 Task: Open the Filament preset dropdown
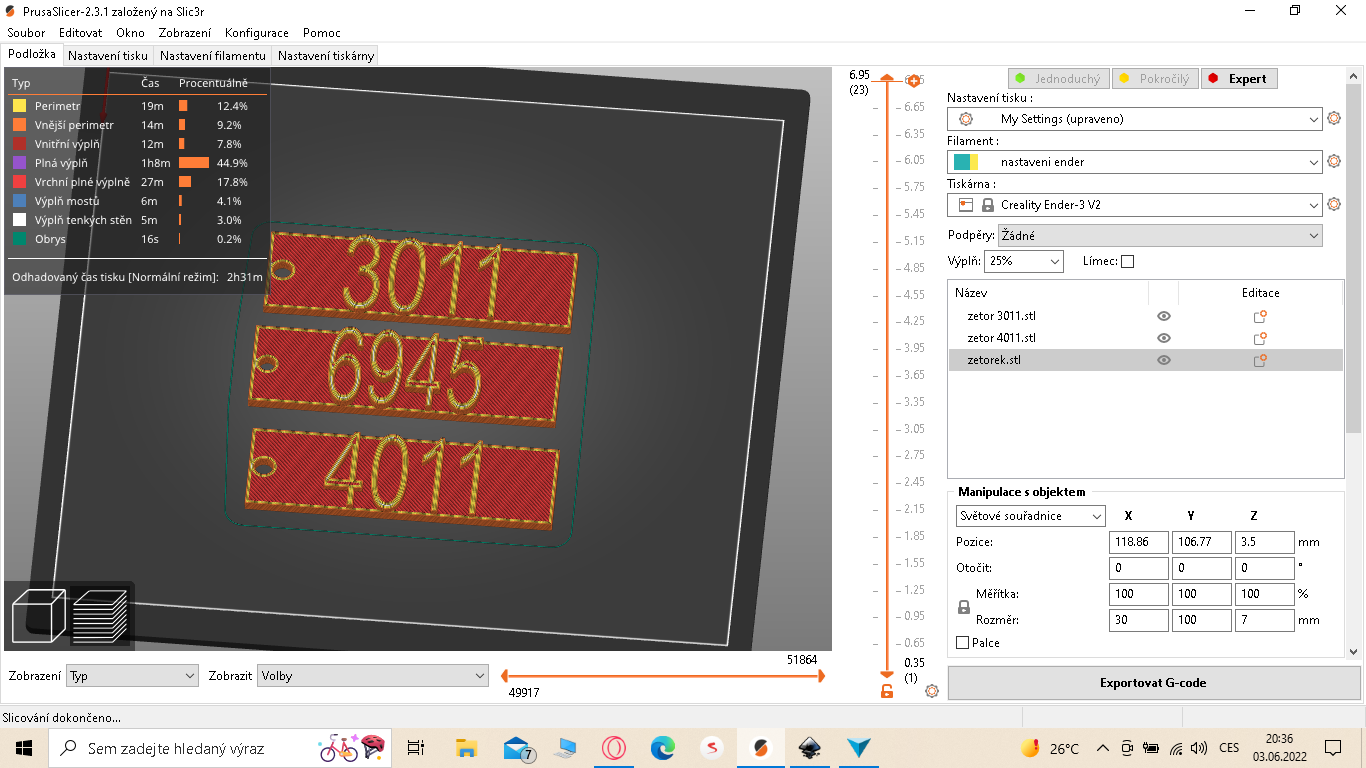[1134, 161]
